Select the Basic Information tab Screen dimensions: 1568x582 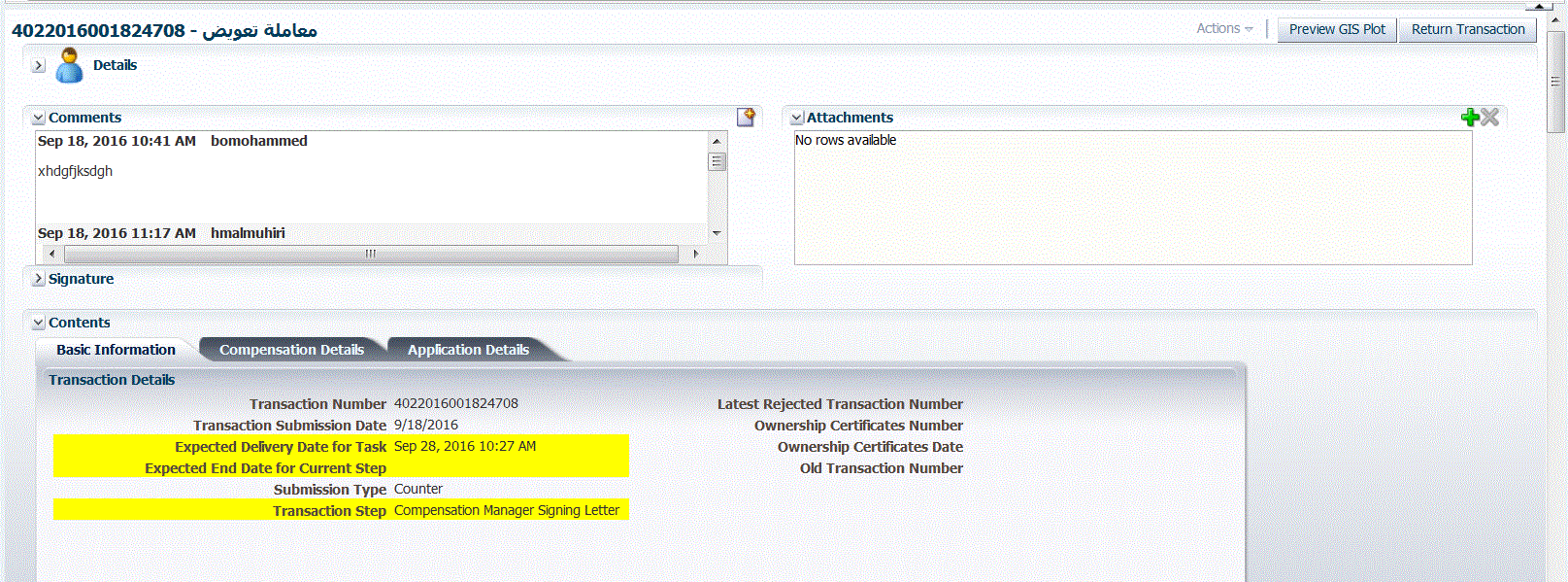(116, 350)
